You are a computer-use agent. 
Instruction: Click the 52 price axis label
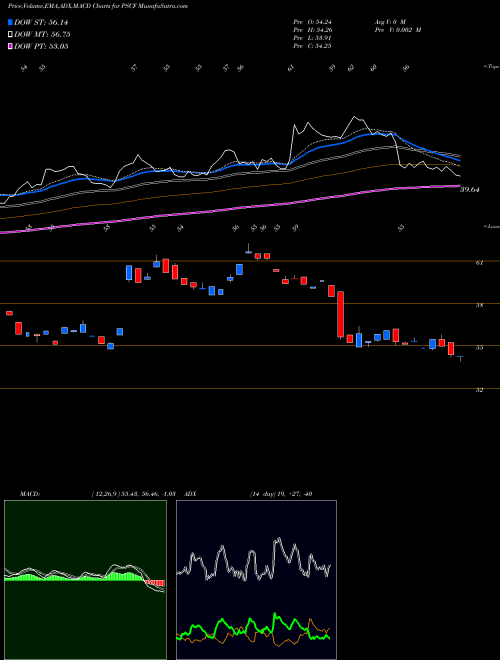479,390
